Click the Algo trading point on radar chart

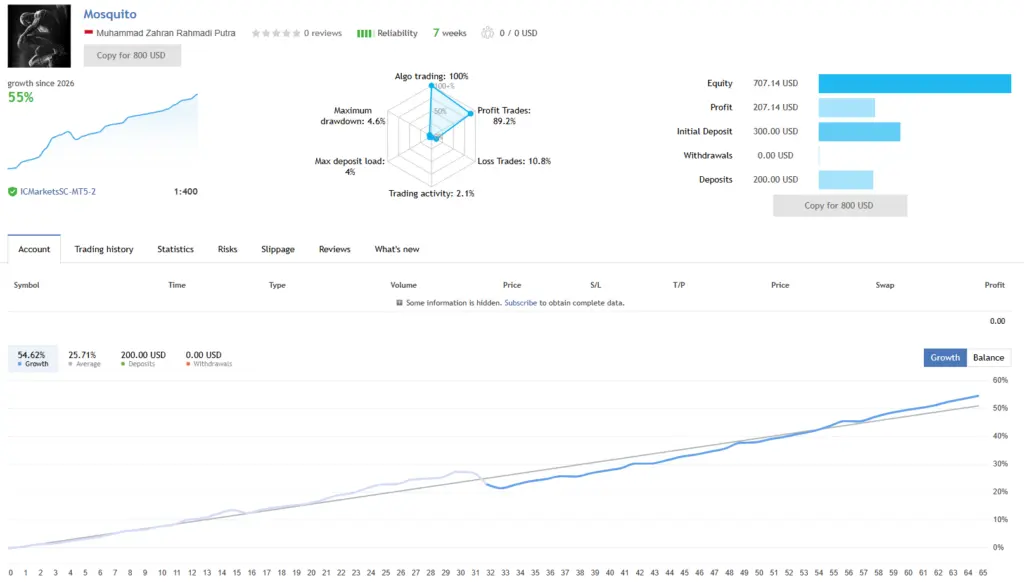[x=431, y=86]
